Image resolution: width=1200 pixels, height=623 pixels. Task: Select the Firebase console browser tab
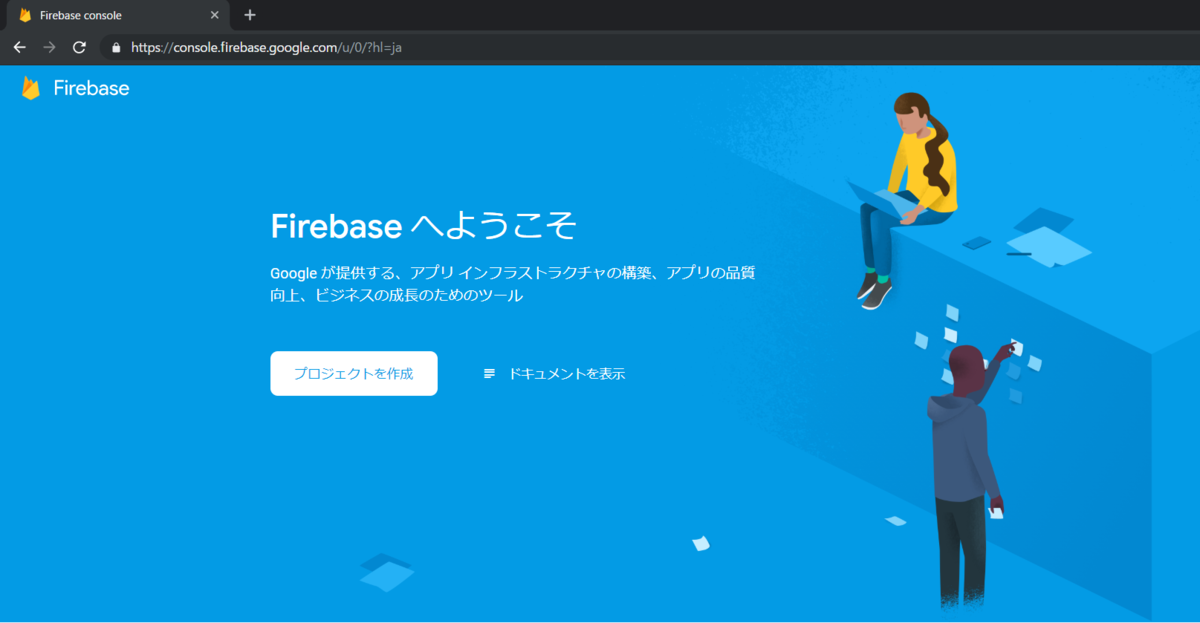[116, 15]
